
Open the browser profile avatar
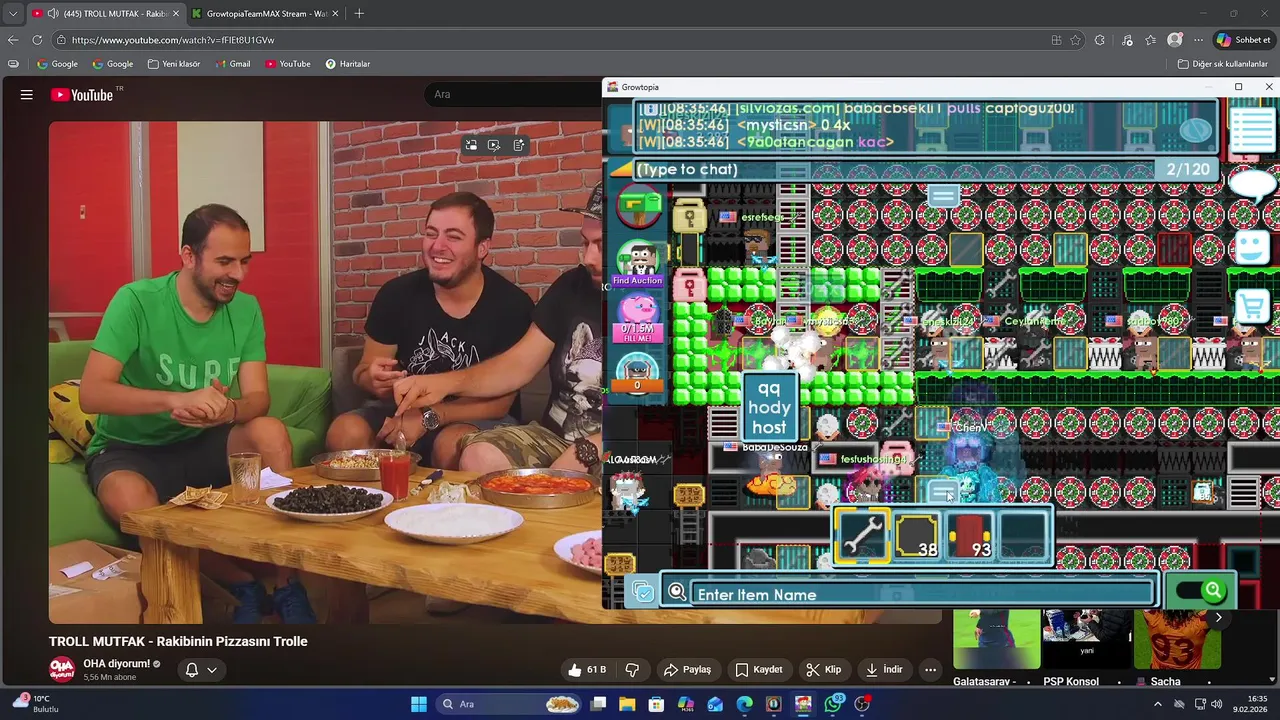[1174, 40]
